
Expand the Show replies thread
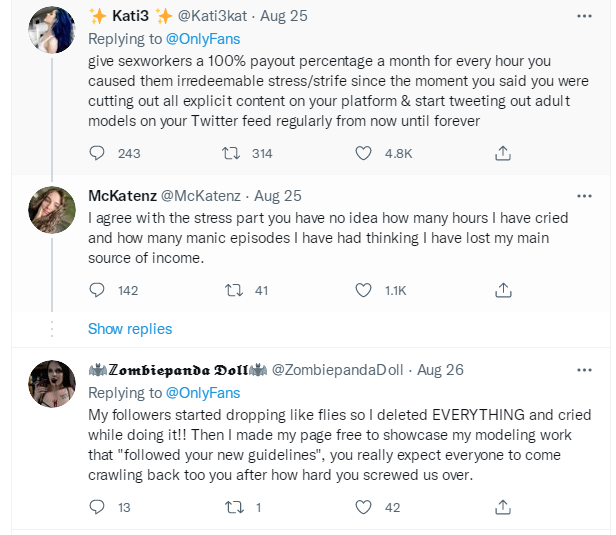(x=130, y=329)
